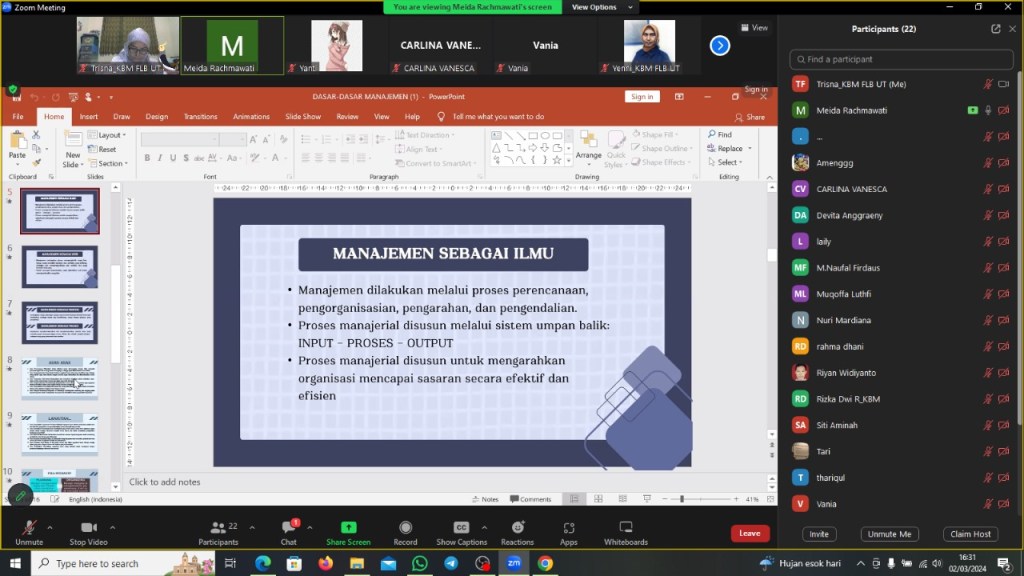The image size is (1024, 576).
Task: Open WhatsApp from the Windows taskbar
Action: click(419, 563)
